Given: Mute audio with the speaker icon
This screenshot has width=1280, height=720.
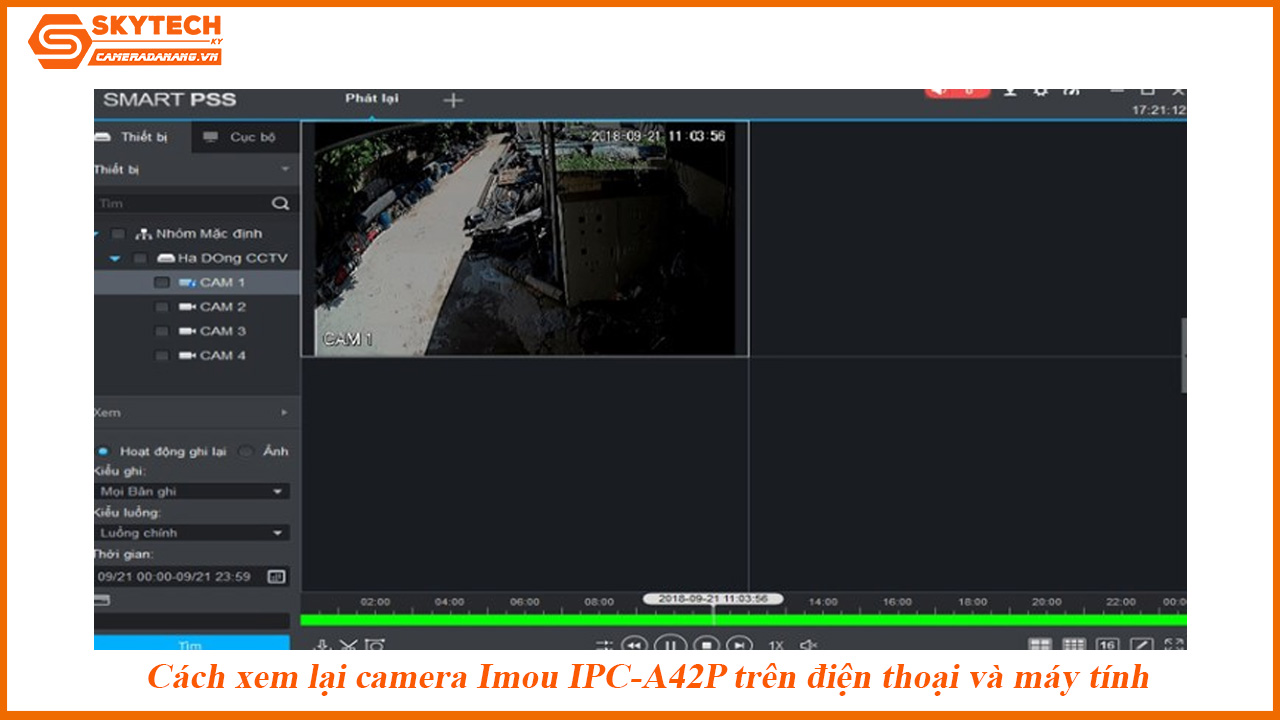Looking at the screenshot, I should (x=808, y=645).
